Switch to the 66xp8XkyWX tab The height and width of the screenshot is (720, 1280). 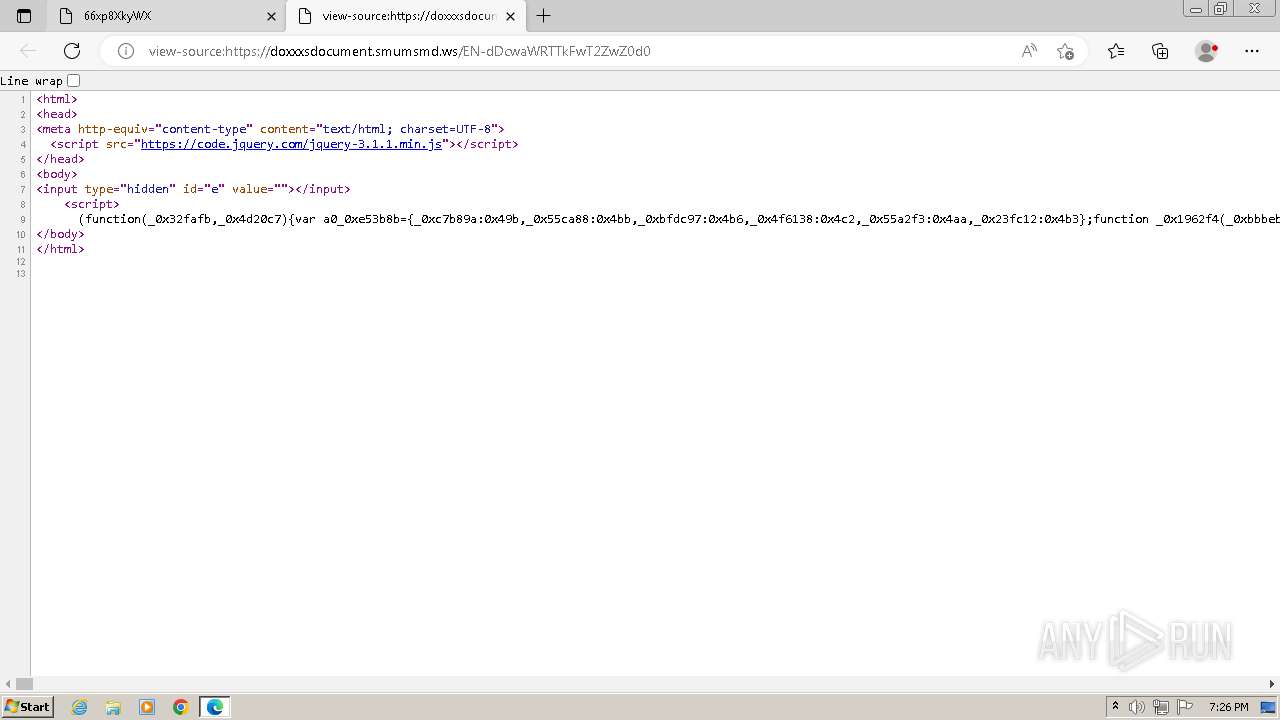click(x=166, y=16)
